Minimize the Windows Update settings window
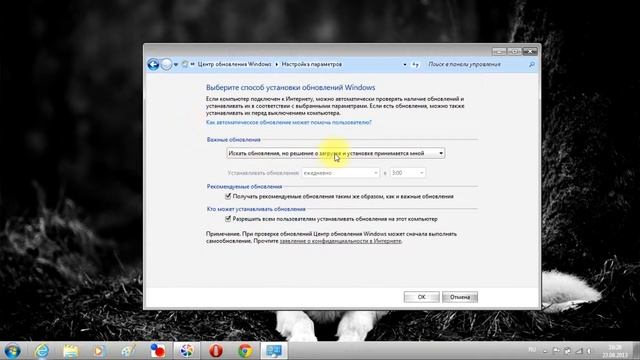 [x=499, y=51]
